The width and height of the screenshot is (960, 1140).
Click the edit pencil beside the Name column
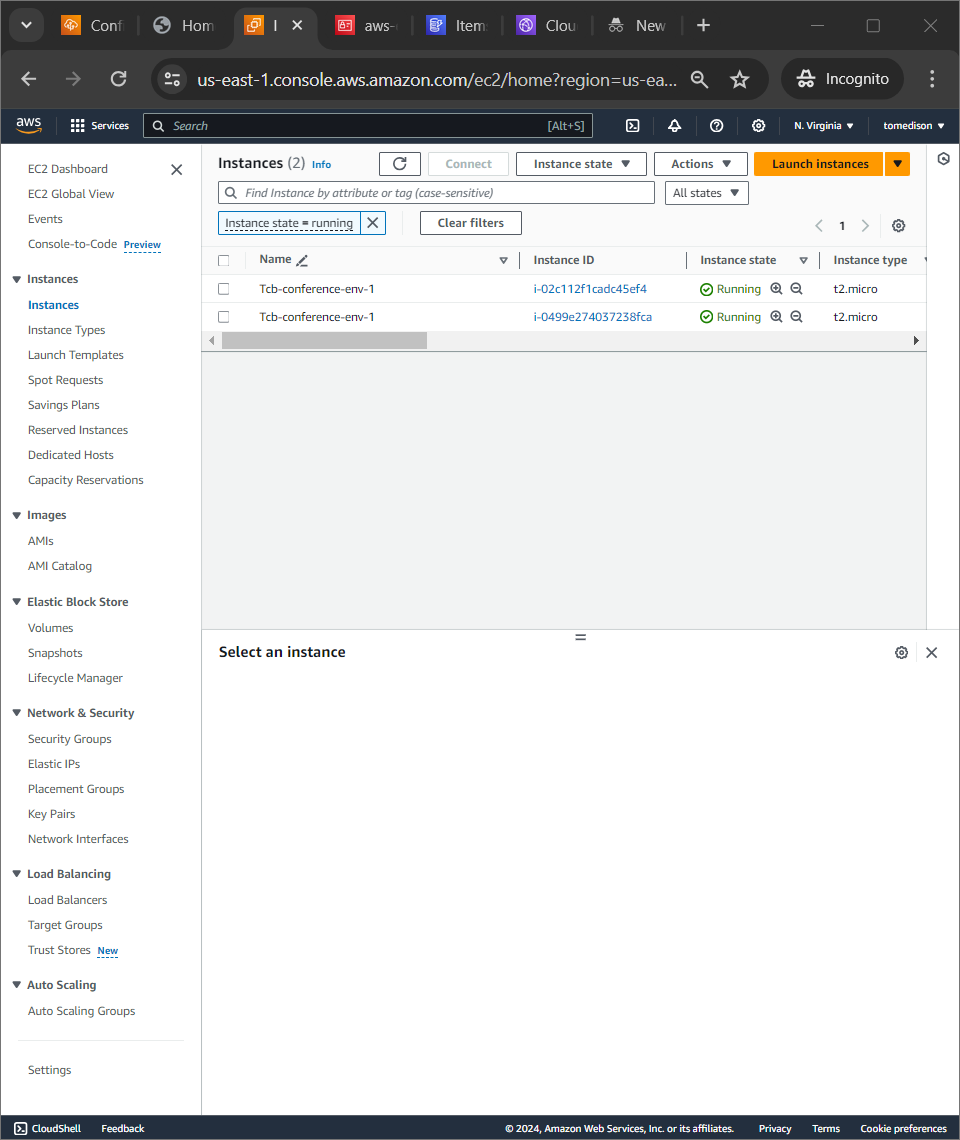click(303, 260)
